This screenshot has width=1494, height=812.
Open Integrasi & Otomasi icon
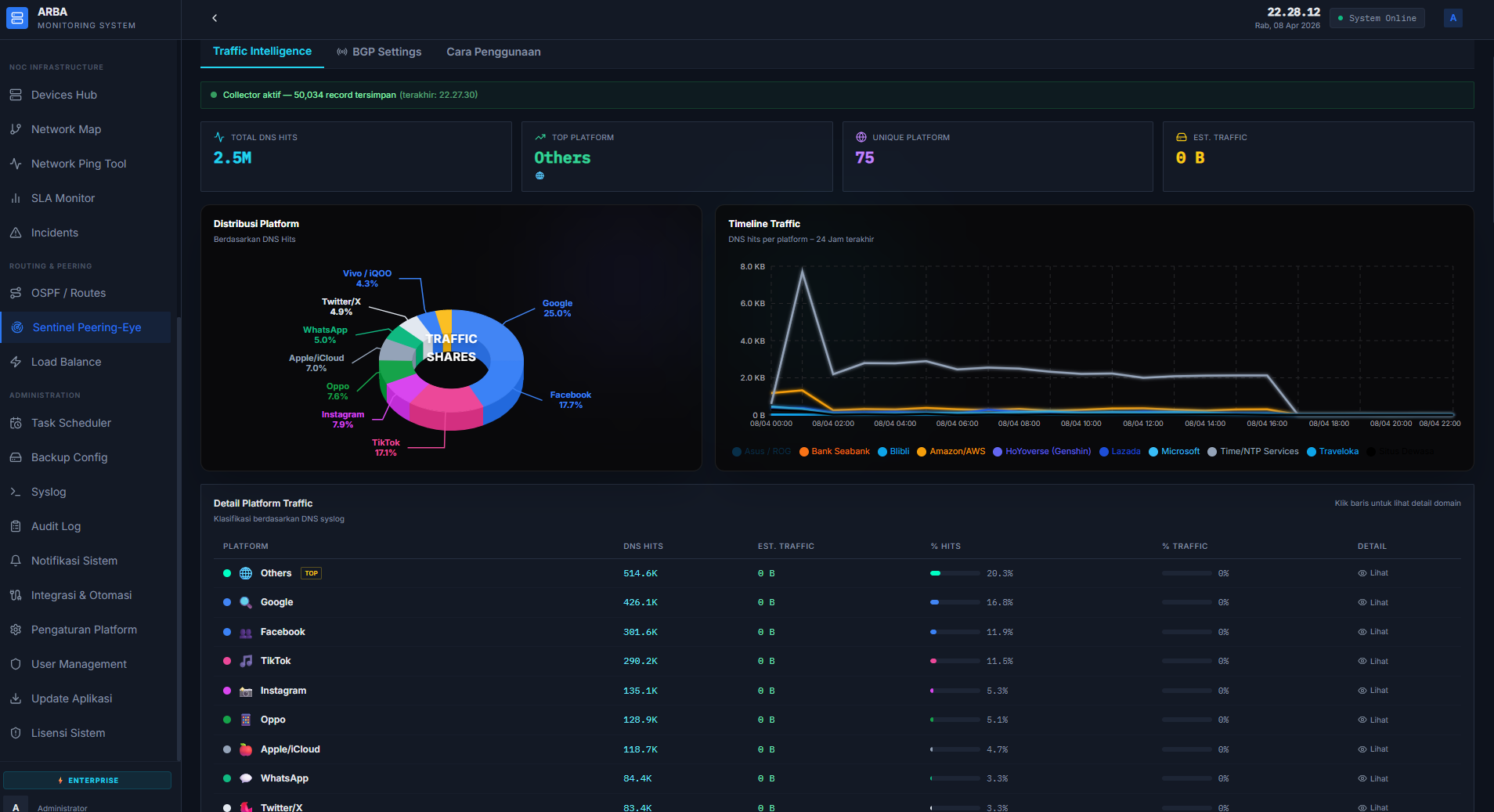[x=16, y=595]
